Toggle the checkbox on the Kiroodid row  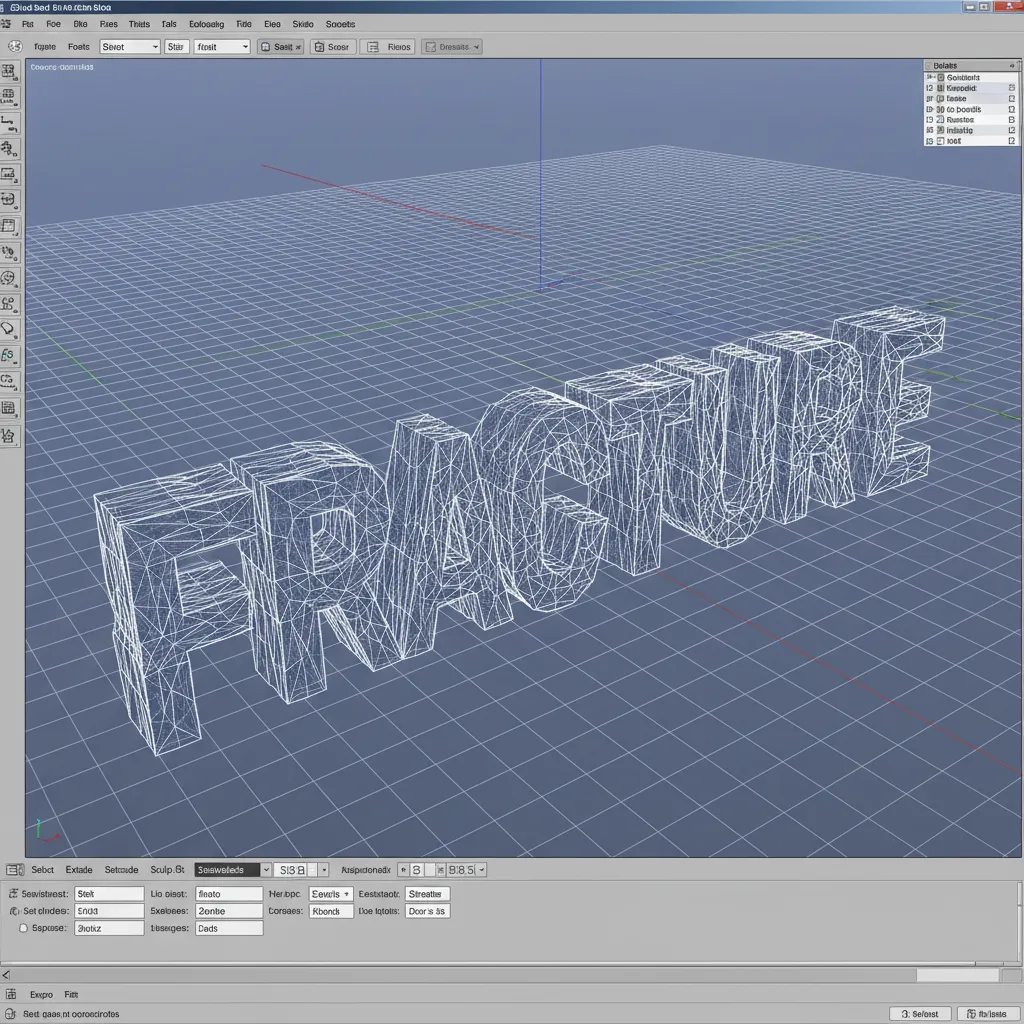tap(1012, 88)
